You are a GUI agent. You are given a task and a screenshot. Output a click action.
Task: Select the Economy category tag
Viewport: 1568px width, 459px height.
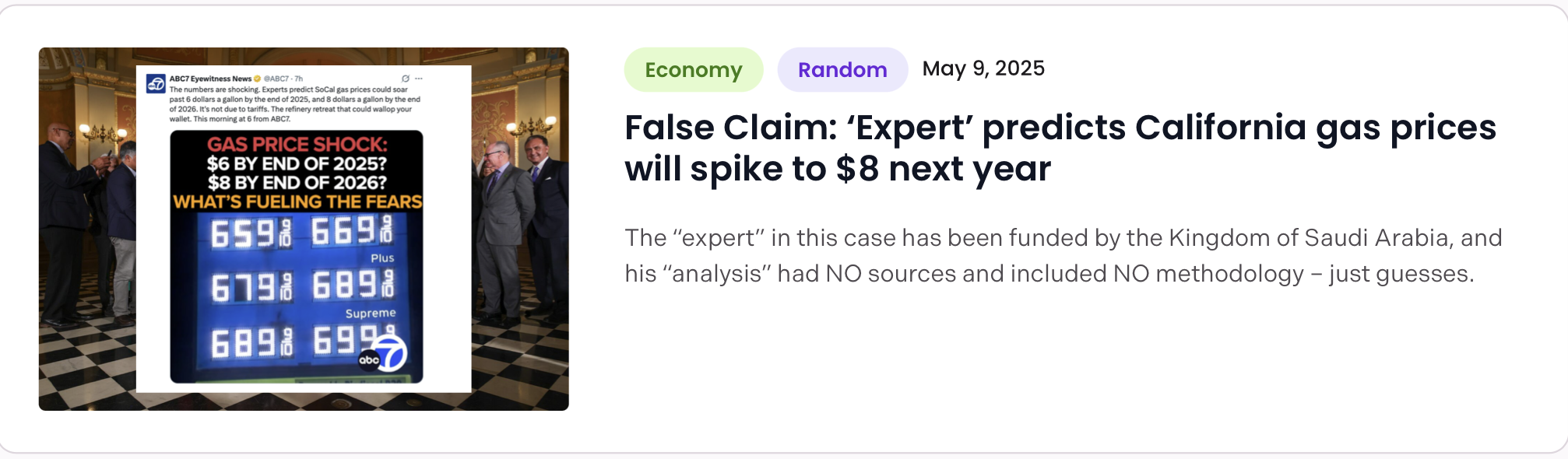693,70
